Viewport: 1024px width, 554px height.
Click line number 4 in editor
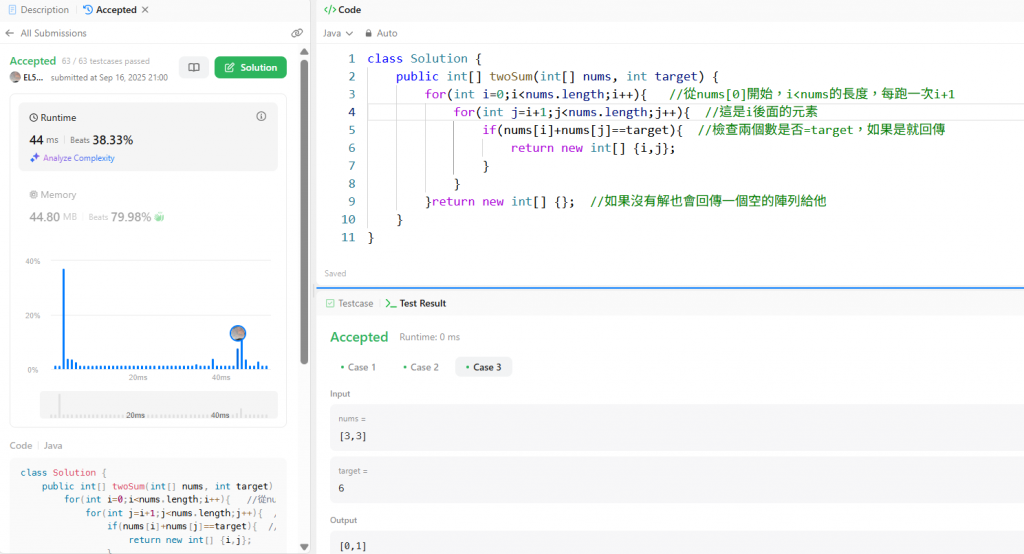351,112
